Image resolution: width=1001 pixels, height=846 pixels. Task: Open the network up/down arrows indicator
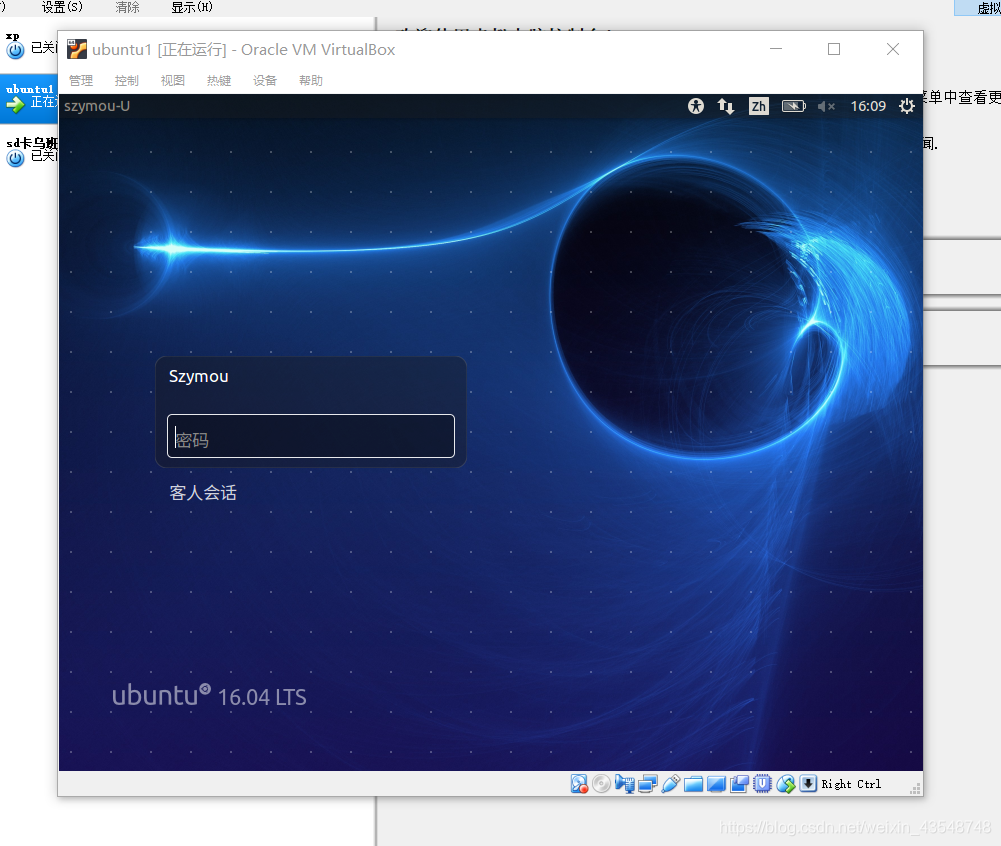click(726, 106)
